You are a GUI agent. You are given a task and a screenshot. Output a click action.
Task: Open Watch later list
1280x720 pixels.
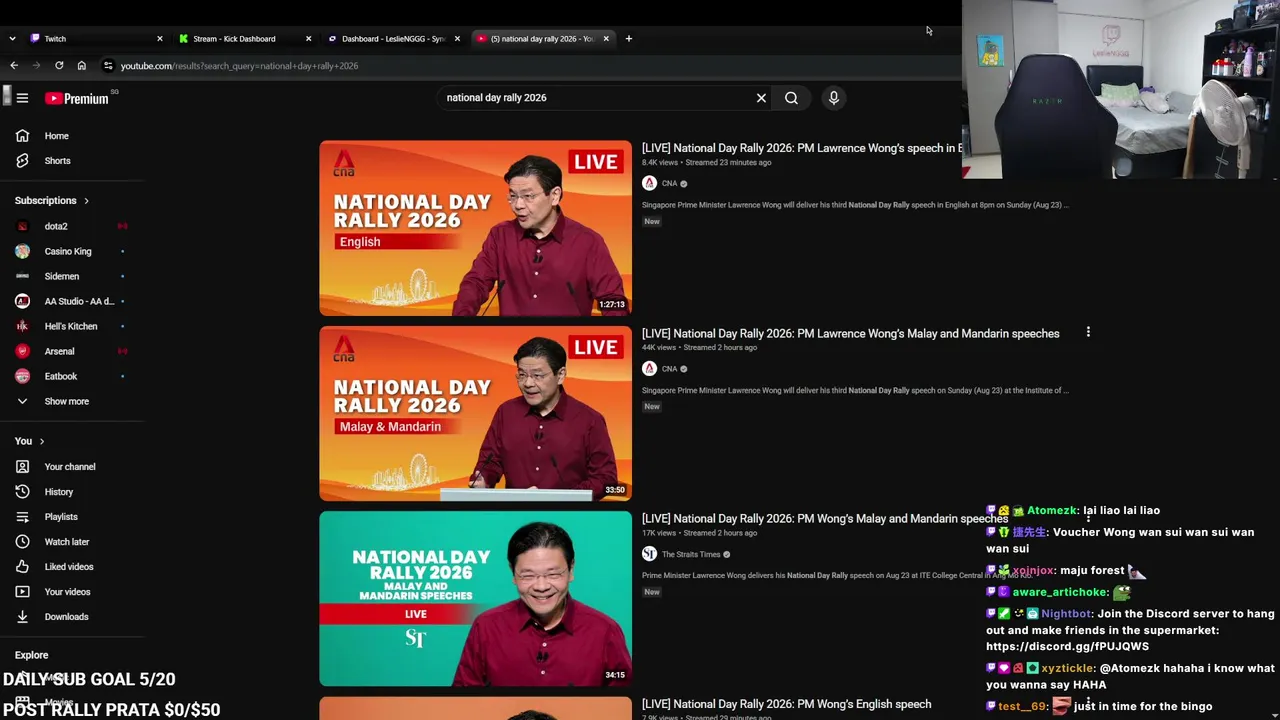[x=67, y=542]
